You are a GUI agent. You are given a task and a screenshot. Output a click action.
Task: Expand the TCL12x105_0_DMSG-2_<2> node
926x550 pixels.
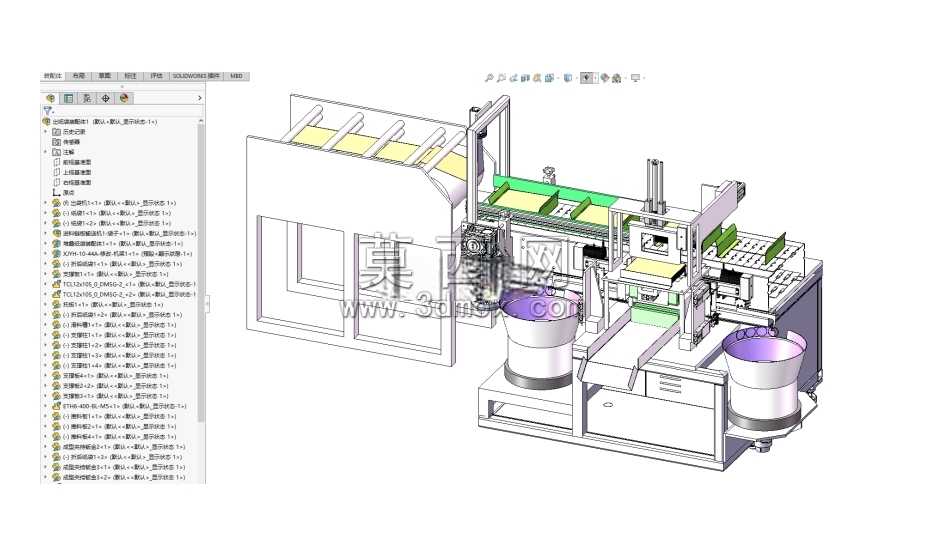(46, 294)
